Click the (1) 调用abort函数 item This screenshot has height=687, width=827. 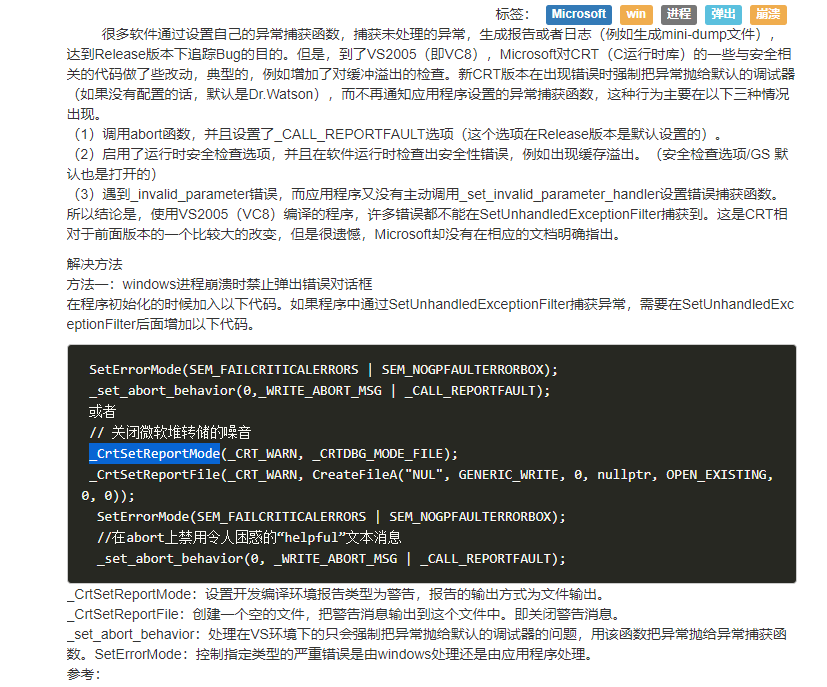pyautogui.click(x=396, y=134)
